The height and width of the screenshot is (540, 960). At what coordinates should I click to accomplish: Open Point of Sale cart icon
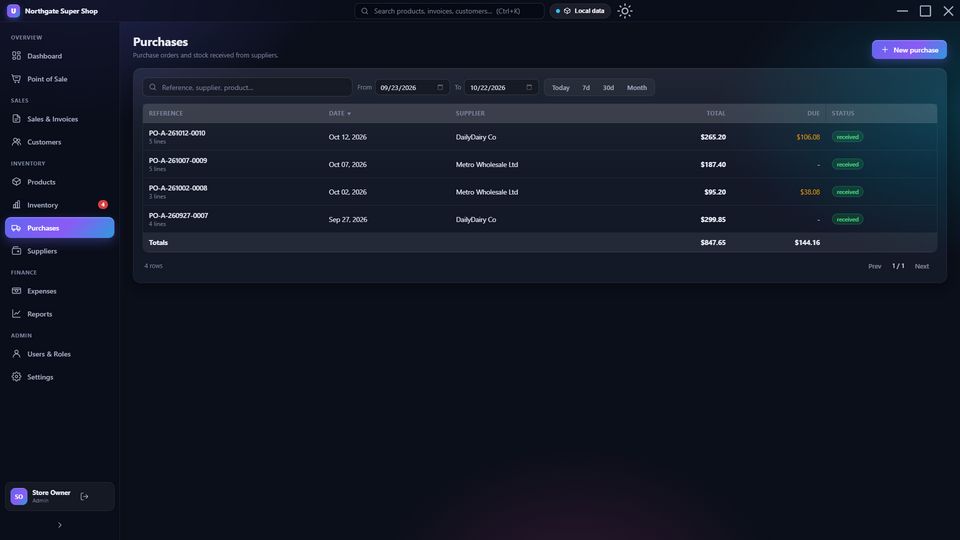[17, 79]
